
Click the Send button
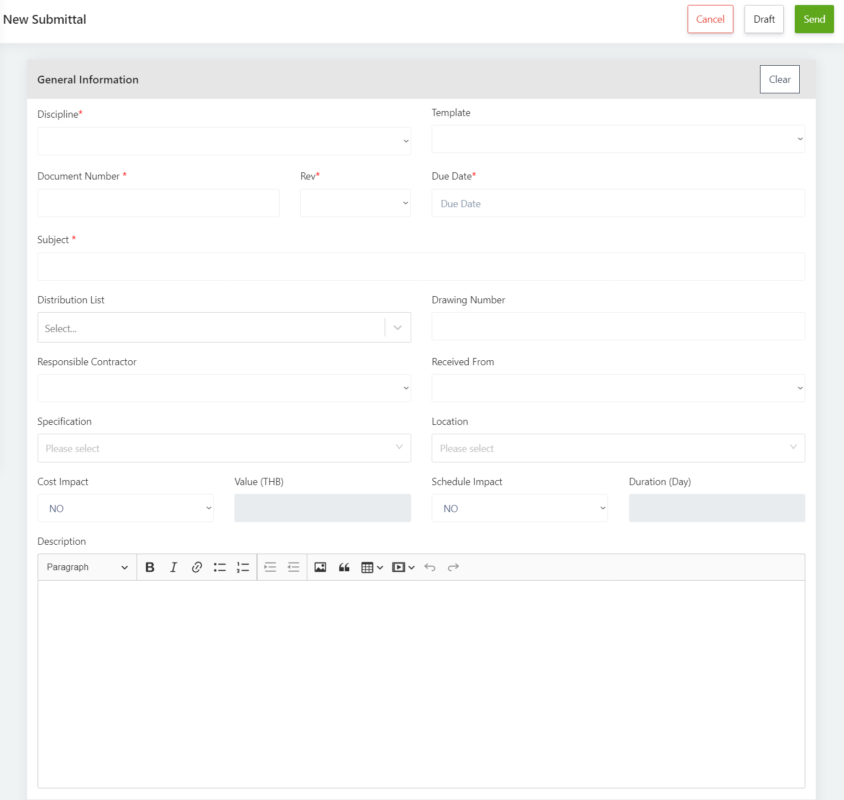coord(813,19)
